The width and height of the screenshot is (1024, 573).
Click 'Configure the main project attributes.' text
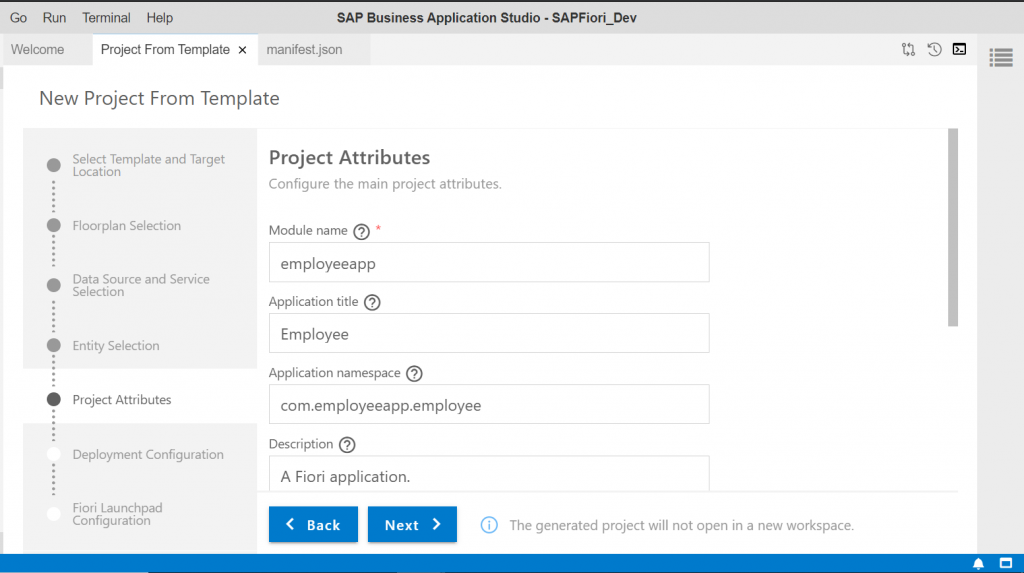pyautogui.click(x=385, y=184)
